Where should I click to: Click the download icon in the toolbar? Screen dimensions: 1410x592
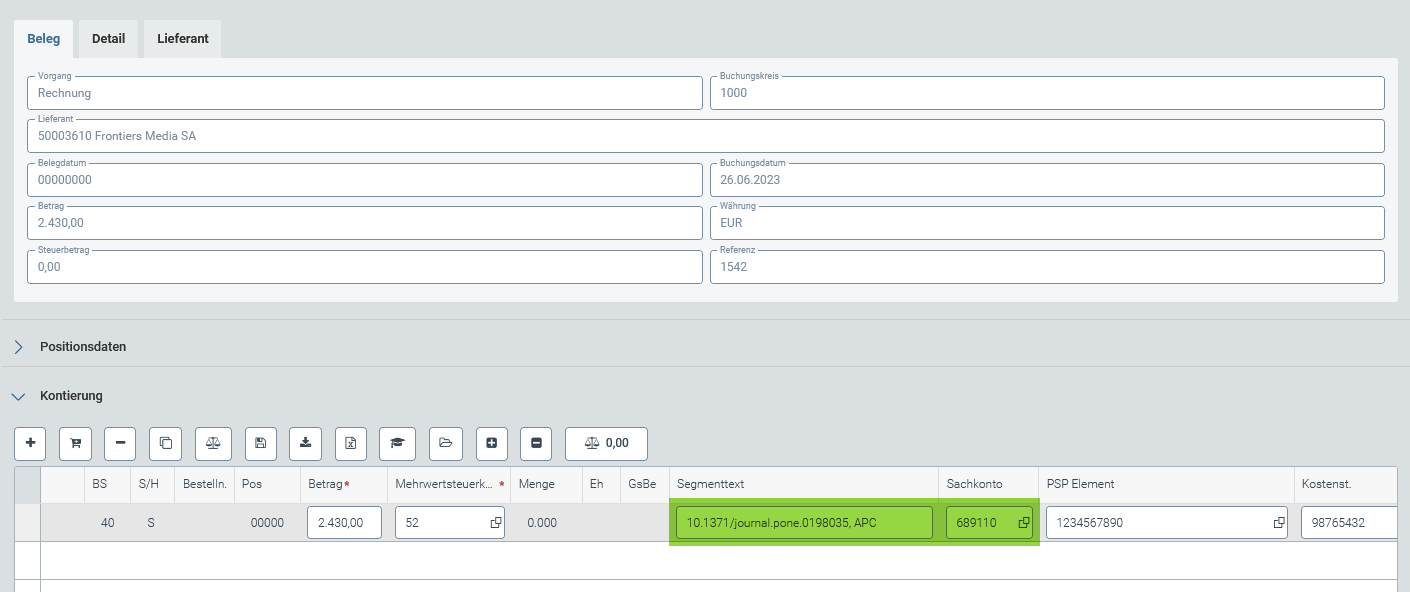click(x=305, y=443)
